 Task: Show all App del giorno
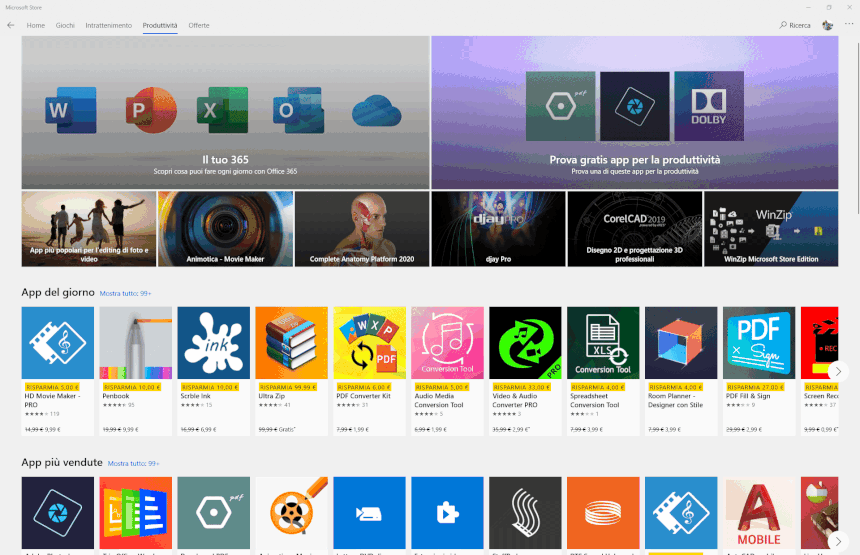pyautogui.click(x=125, y=293)
